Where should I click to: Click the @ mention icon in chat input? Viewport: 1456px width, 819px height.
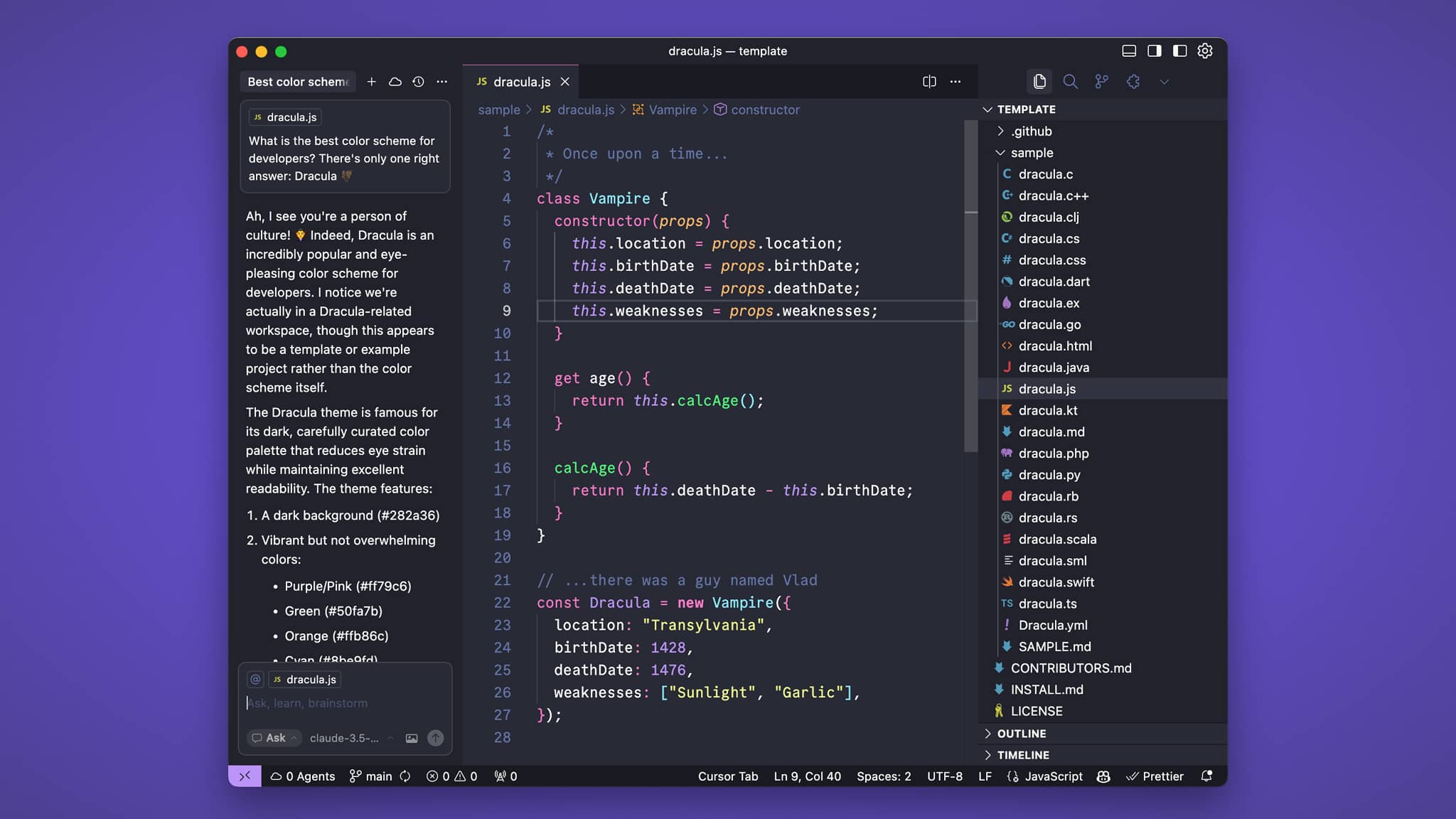255,680
